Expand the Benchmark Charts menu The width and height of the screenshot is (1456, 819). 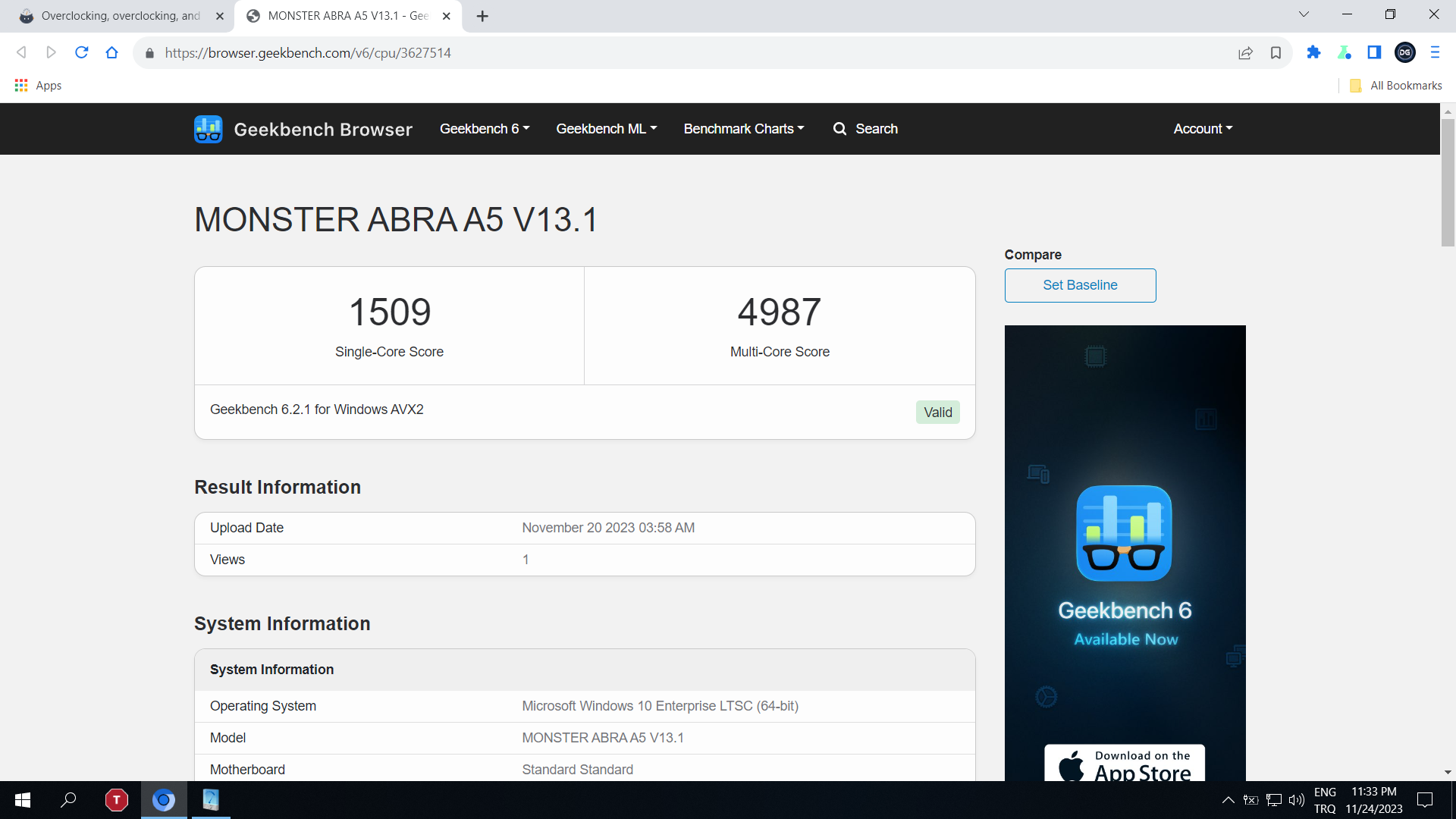[x=744, y=129]
